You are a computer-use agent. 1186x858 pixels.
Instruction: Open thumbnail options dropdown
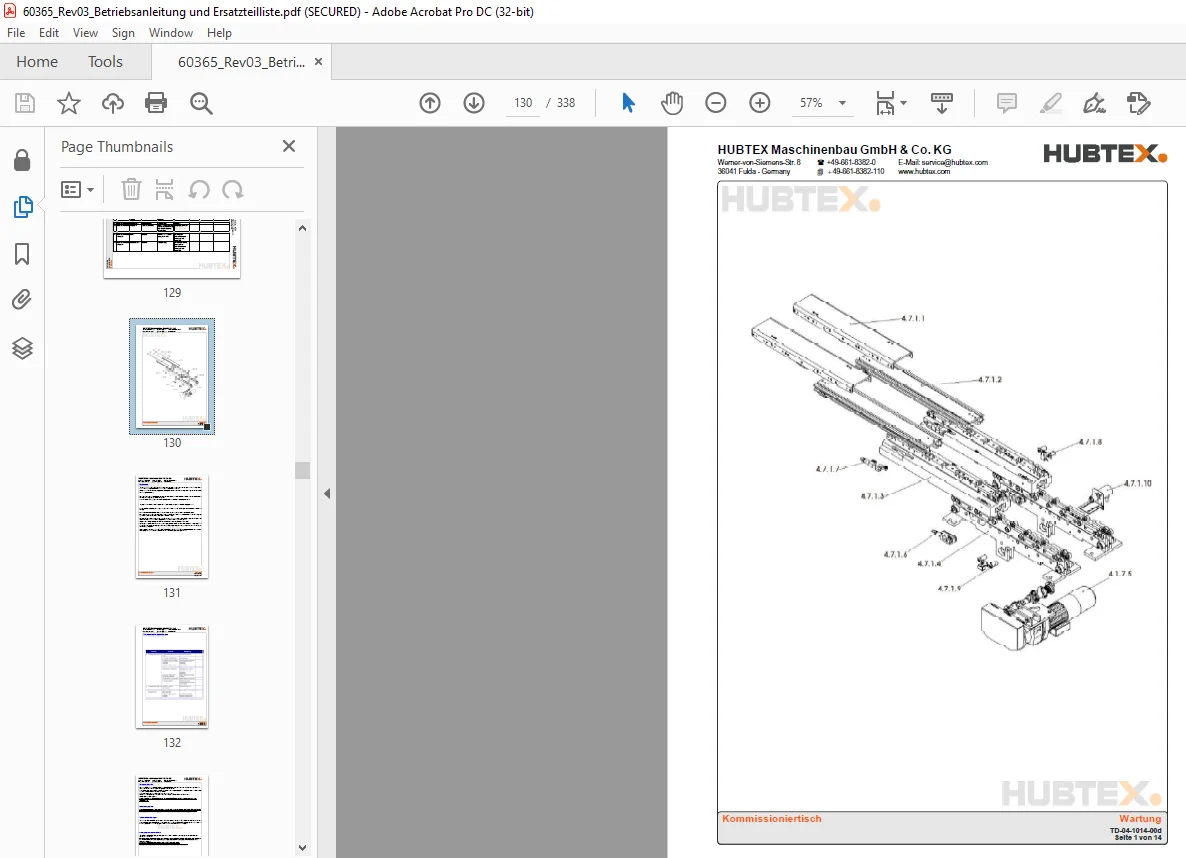[x=77, y=189]
